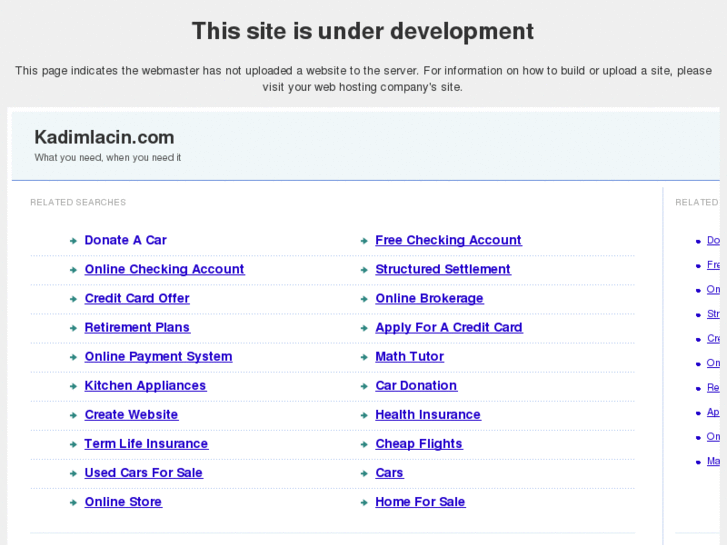Open the Online Checking Account link
727x545 pixels.
pos(164,269)
